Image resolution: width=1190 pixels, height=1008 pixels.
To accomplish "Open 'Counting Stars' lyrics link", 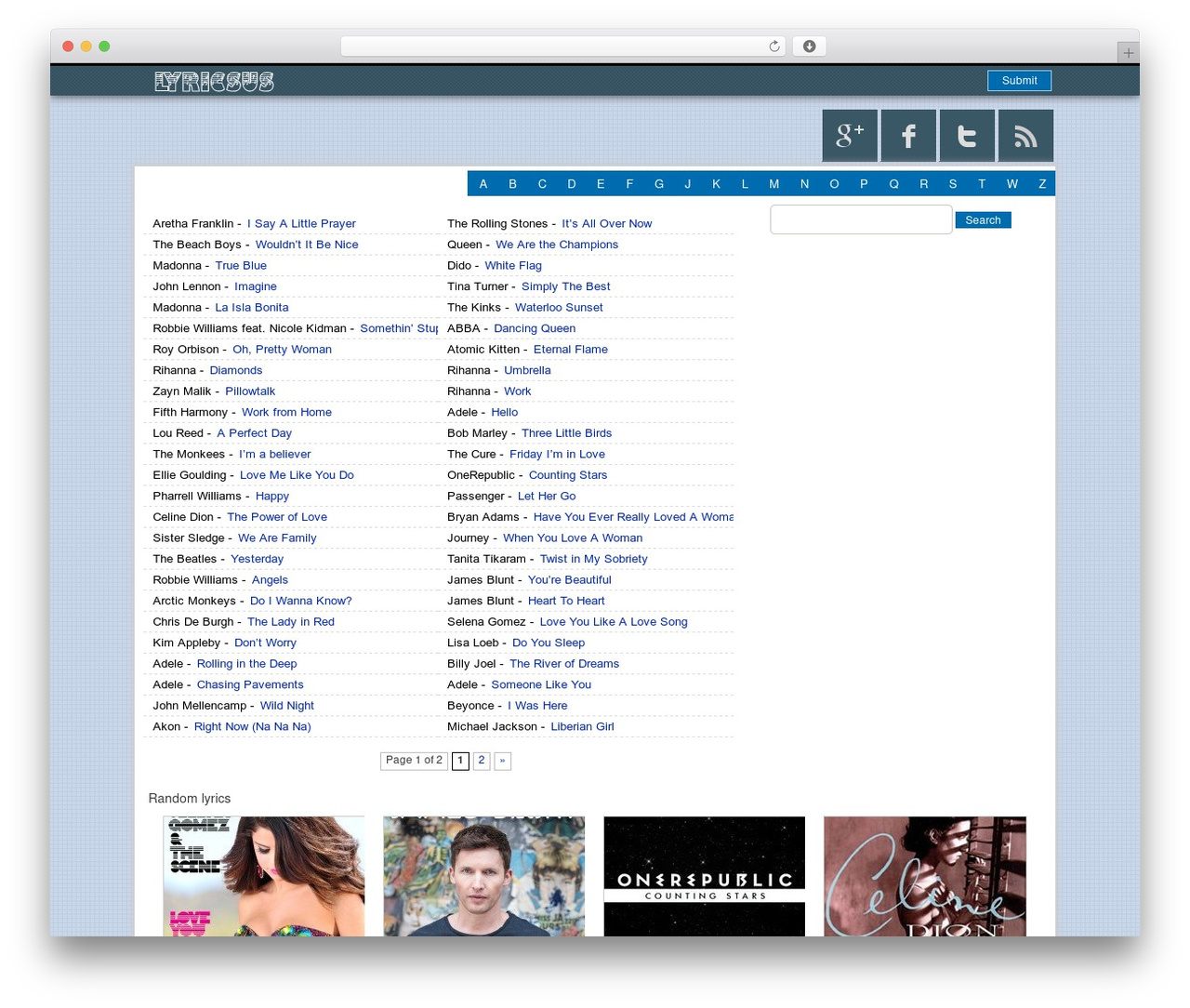I will point(568,475).
